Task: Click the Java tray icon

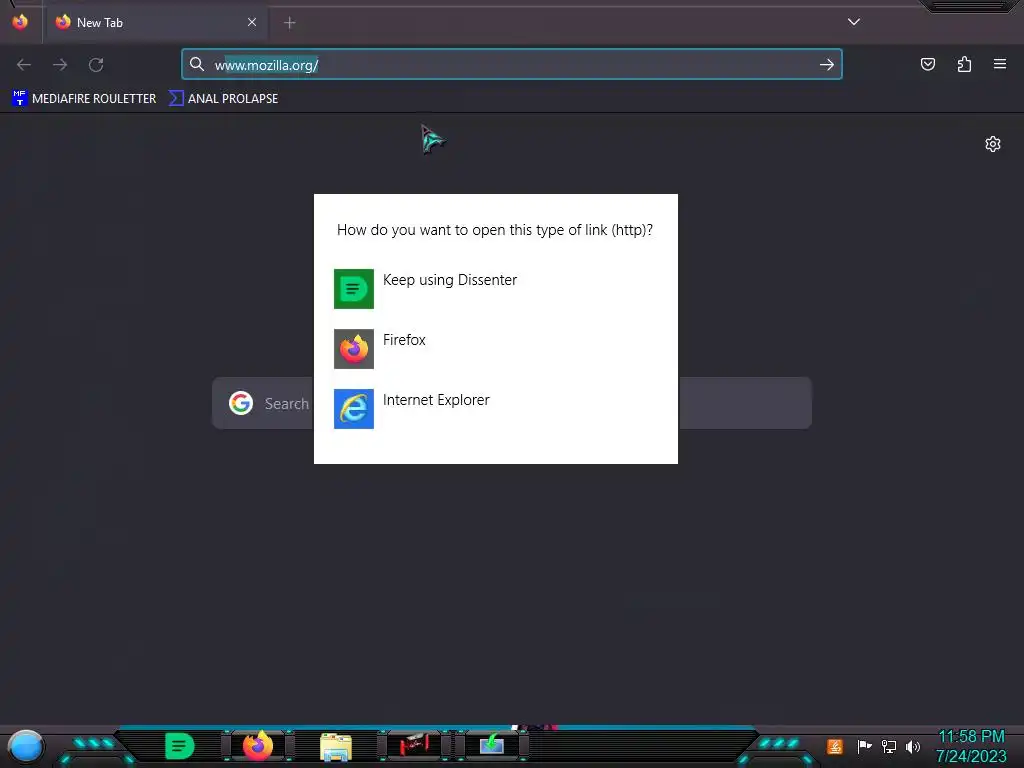Action: 835,746
